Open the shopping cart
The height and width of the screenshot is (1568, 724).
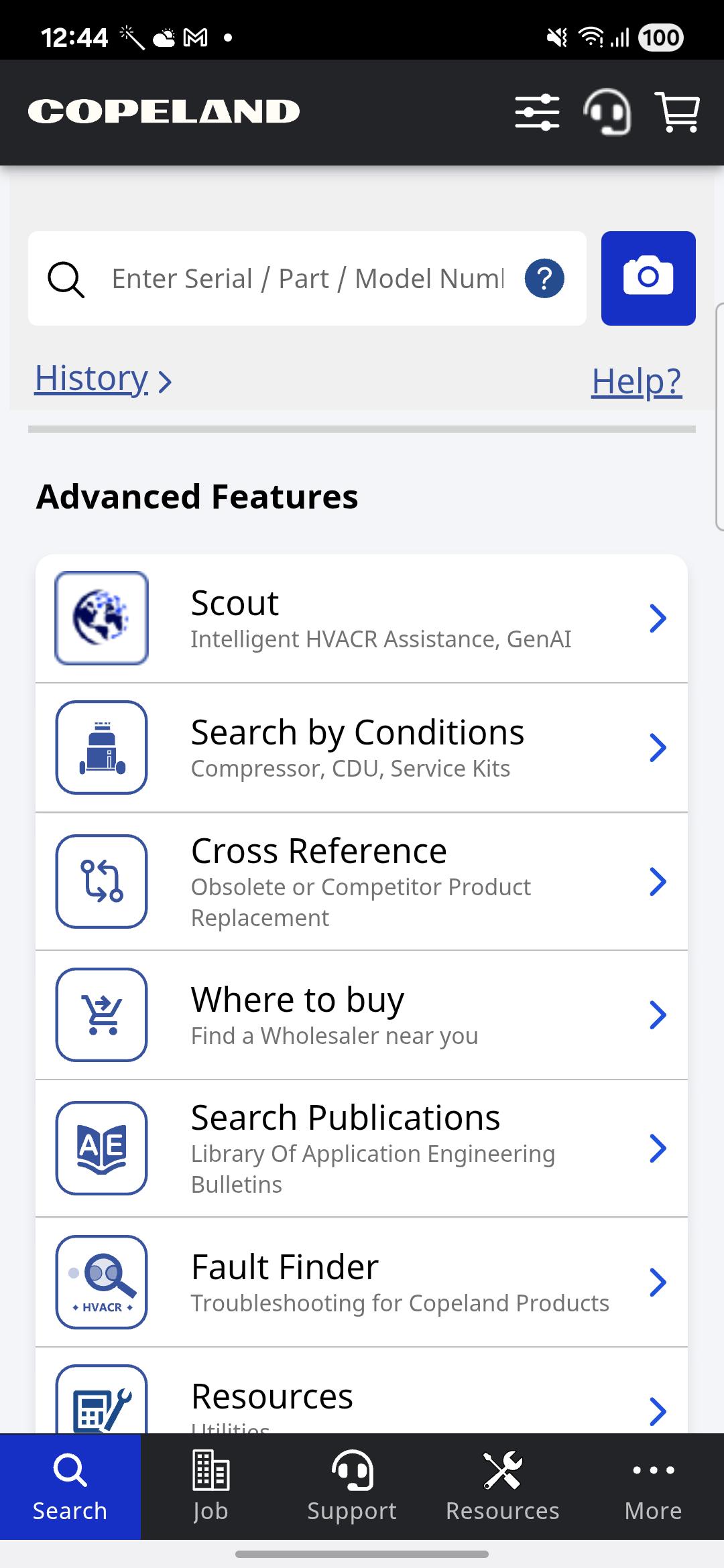click(677, 112)
